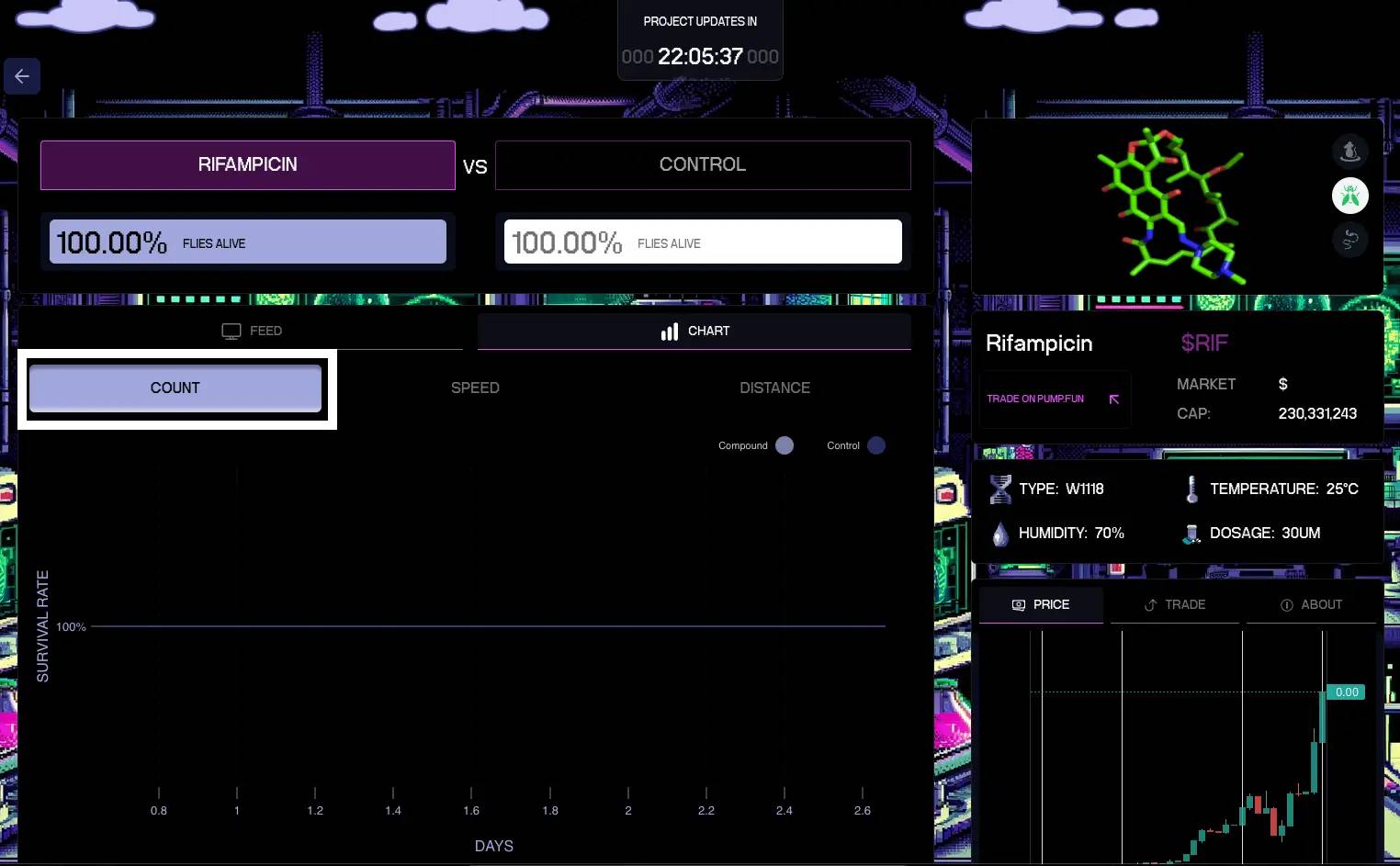Select the CONTROL group button
The width and height of the screenshot is (1400, 866).
pyautogui.click(x=703, y=165)
